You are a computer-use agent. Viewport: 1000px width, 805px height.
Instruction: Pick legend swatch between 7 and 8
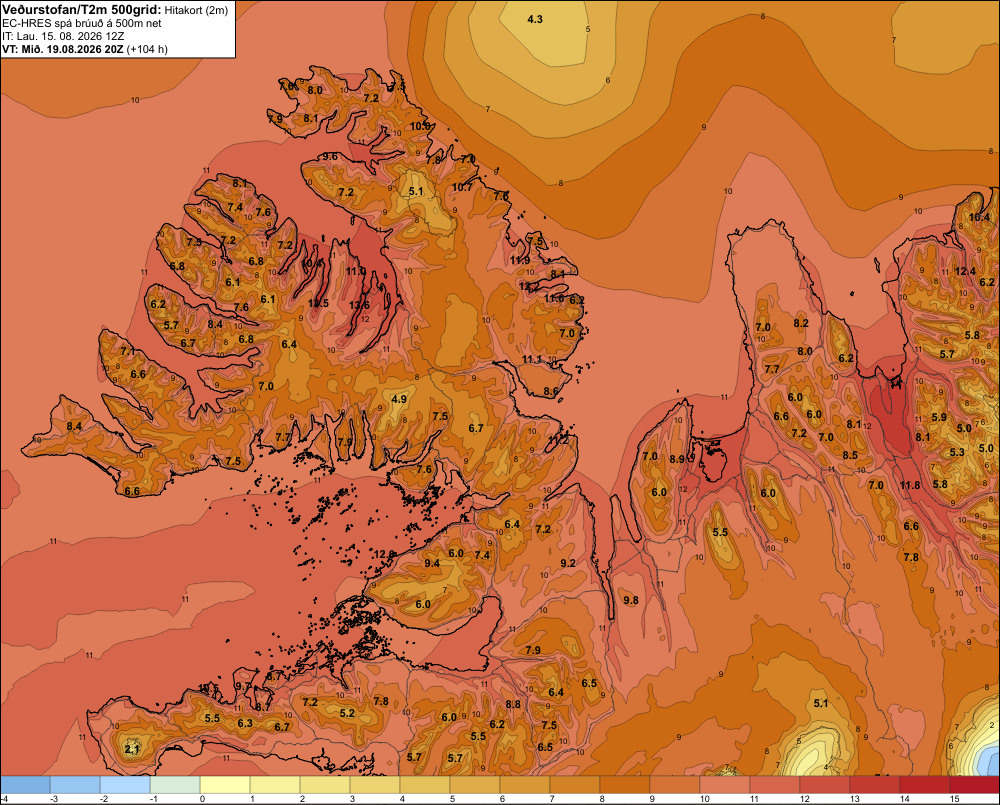(x=575, y=785)
